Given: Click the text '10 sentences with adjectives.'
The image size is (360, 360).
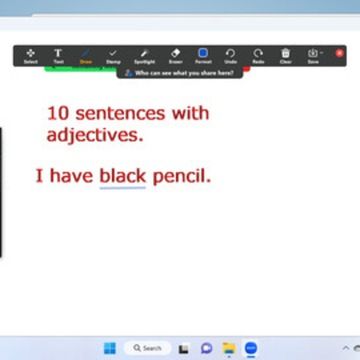Looking at the screenshot, I should (x=128, y=124).
